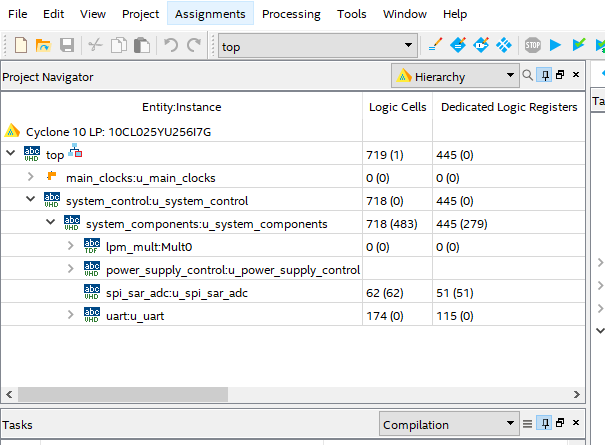Viewport: 605px width, 445px height.
Task: Open Assignment Editor pencil icon
Action: [x=435, y=45]
